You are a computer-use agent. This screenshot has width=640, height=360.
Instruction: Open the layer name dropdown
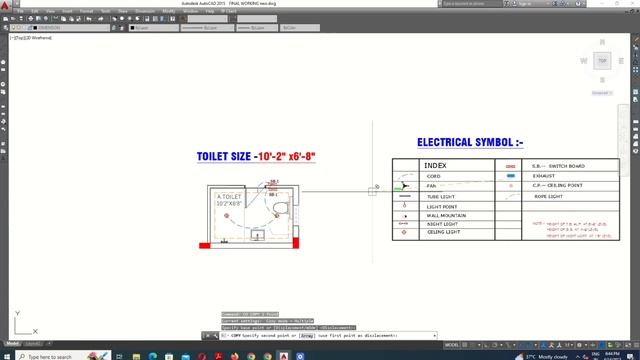(x=60, y=28)
